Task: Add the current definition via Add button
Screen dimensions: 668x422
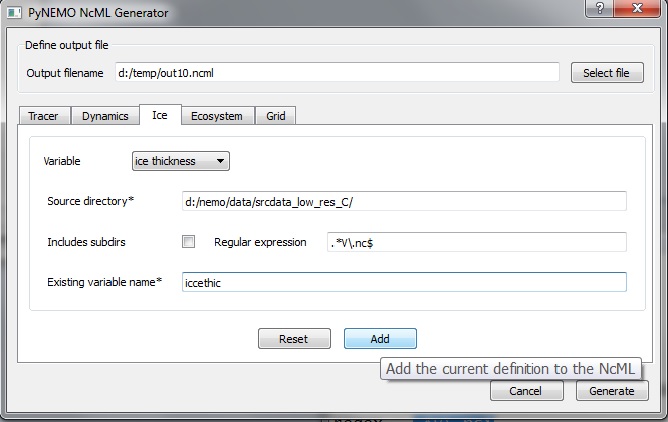Action: (380, 339)
